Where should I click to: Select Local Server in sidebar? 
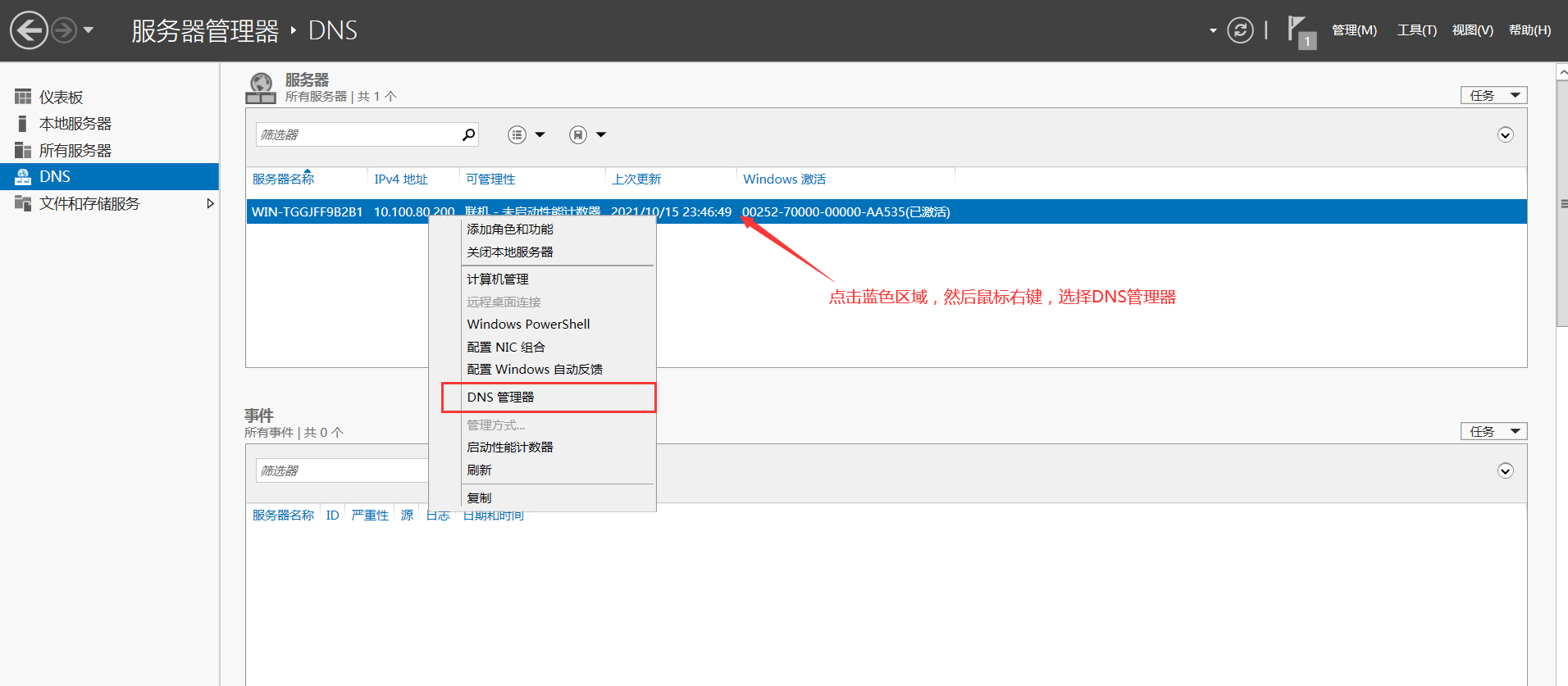75,124
